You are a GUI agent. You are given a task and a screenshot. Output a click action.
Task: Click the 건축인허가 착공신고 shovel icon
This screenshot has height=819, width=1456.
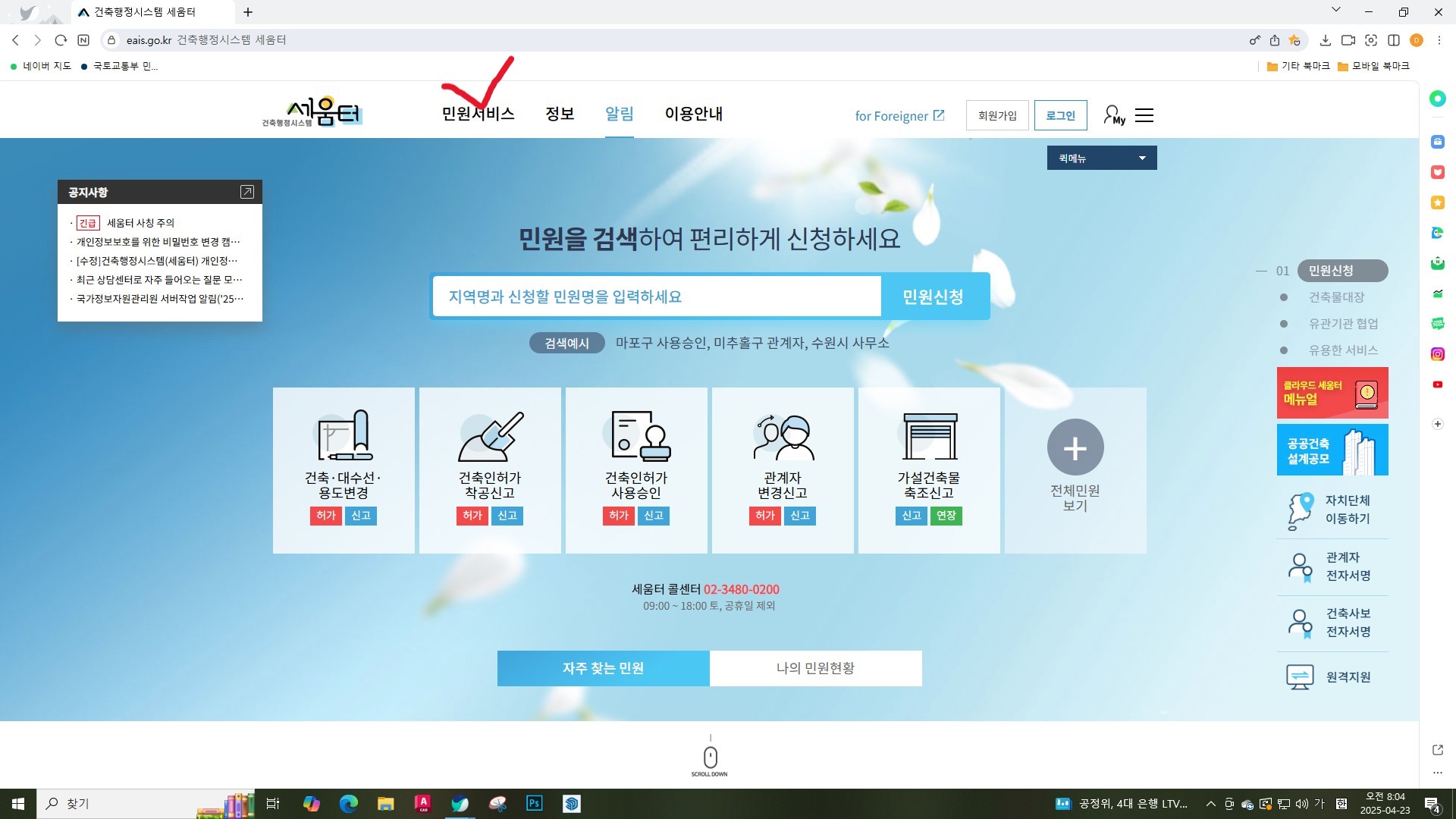pos(490,436)
